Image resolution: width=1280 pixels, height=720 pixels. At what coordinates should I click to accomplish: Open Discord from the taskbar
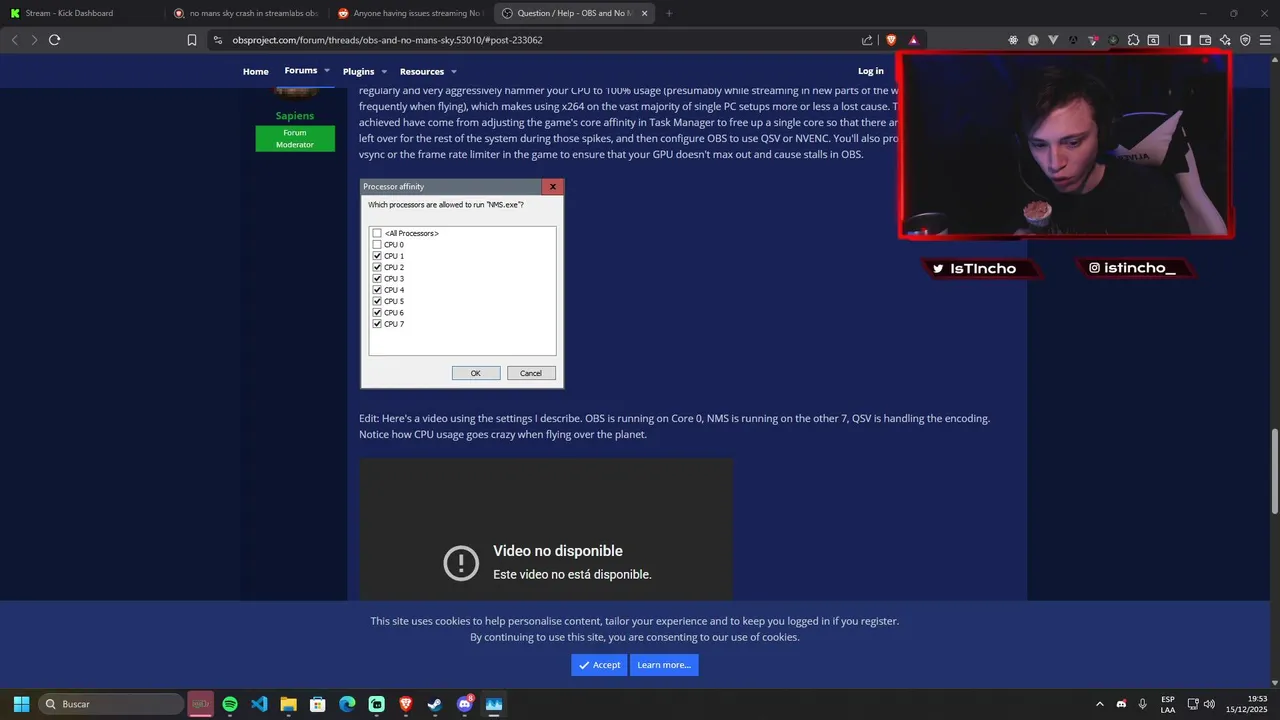coord(465,704)
